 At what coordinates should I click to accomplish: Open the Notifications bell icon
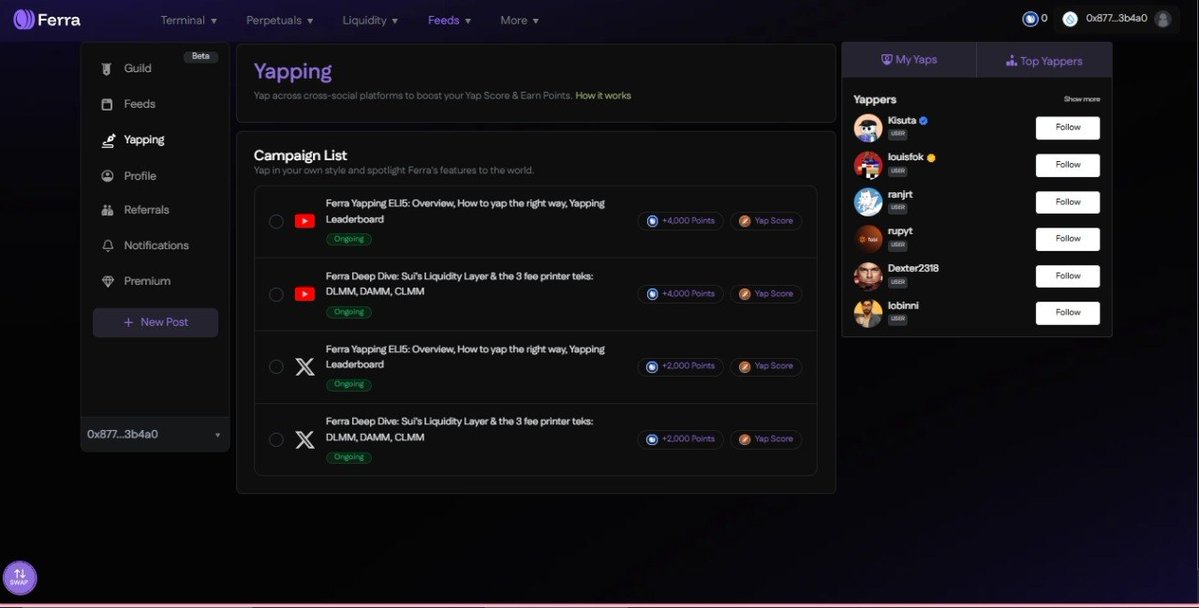tap(107, 245)
